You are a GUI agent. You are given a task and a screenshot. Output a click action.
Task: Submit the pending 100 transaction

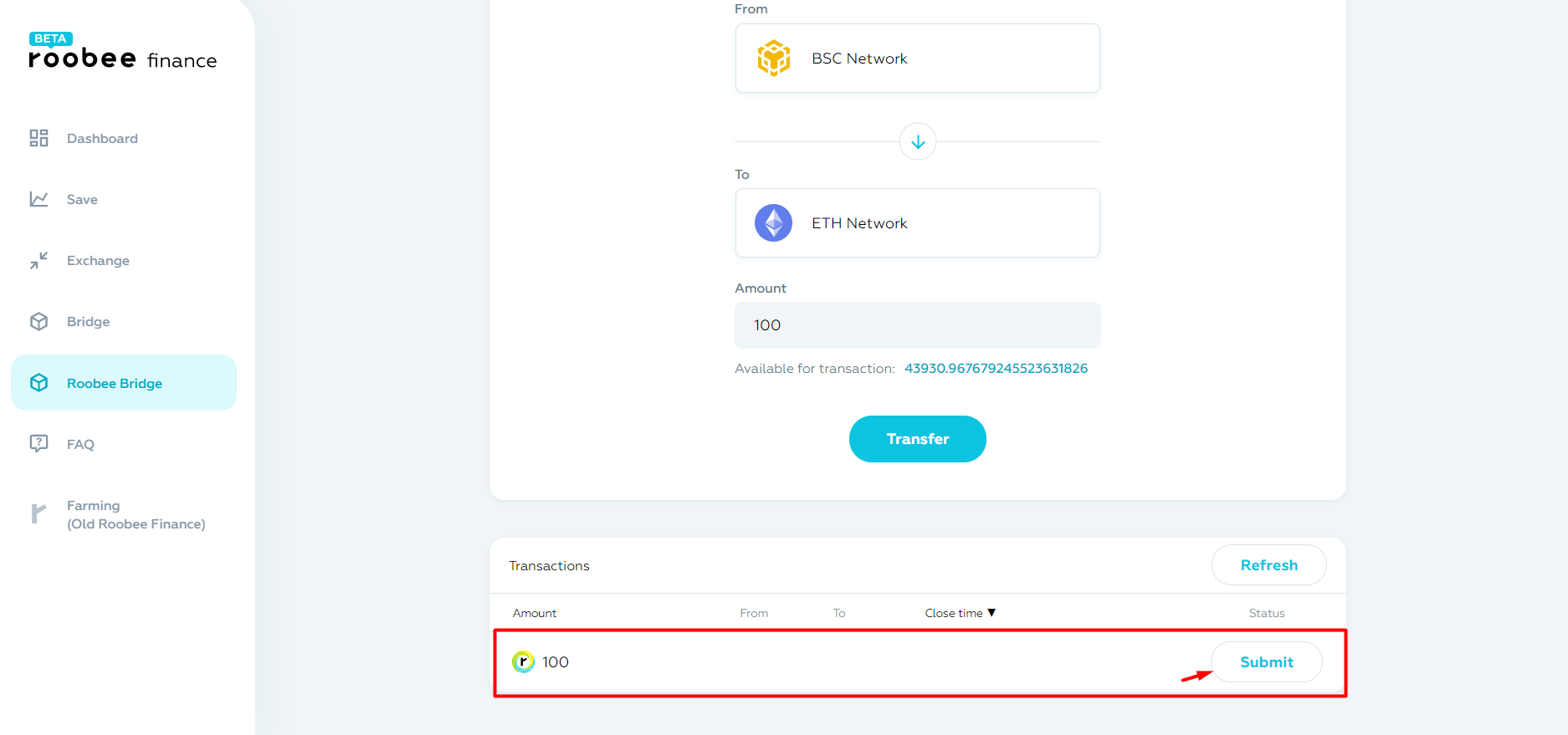(1267, 662)
